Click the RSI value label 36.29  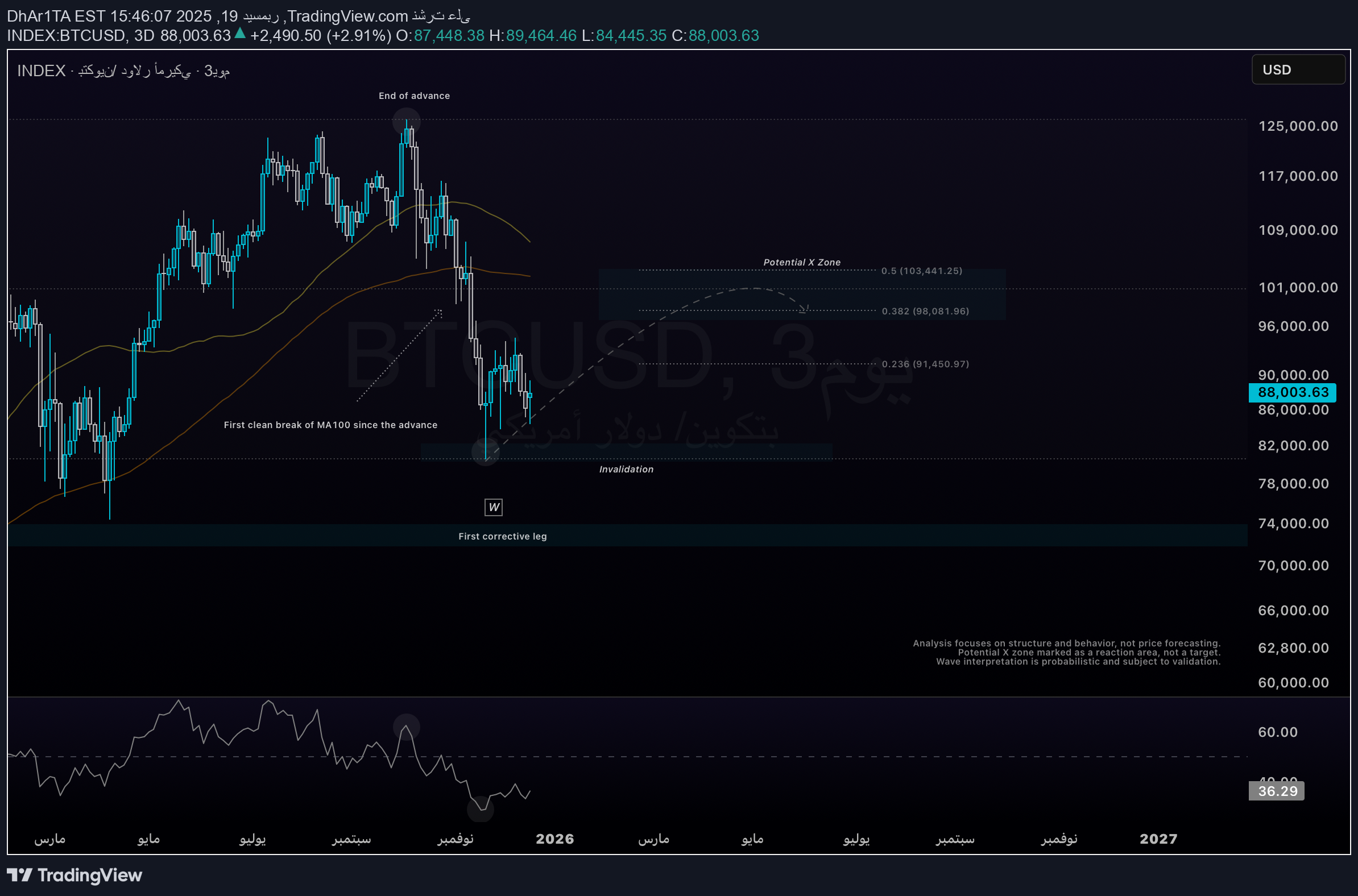[x=1276, y=791]
